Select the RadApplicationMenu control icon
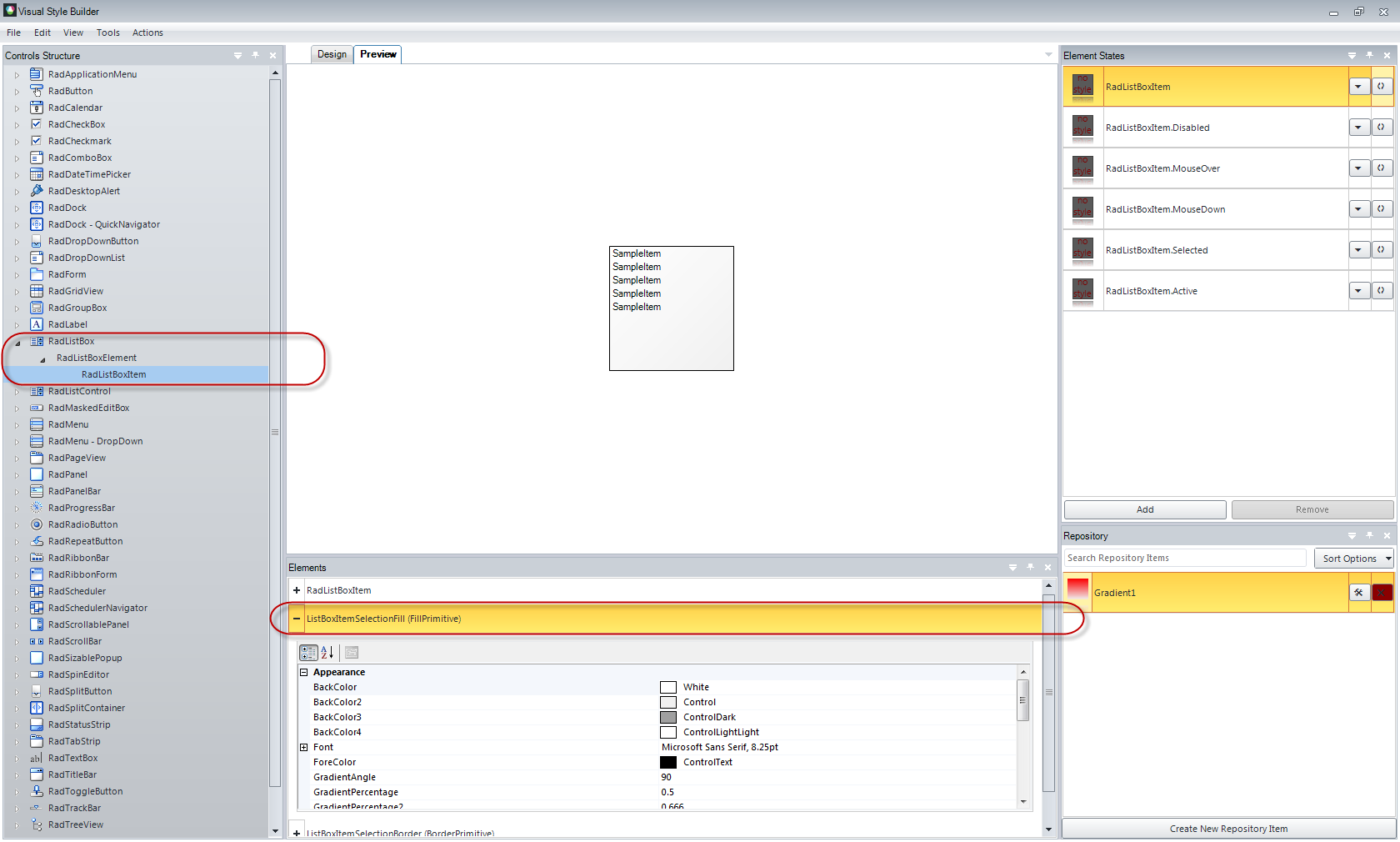Screen dimensions: 1400x842 pos(37,74)
